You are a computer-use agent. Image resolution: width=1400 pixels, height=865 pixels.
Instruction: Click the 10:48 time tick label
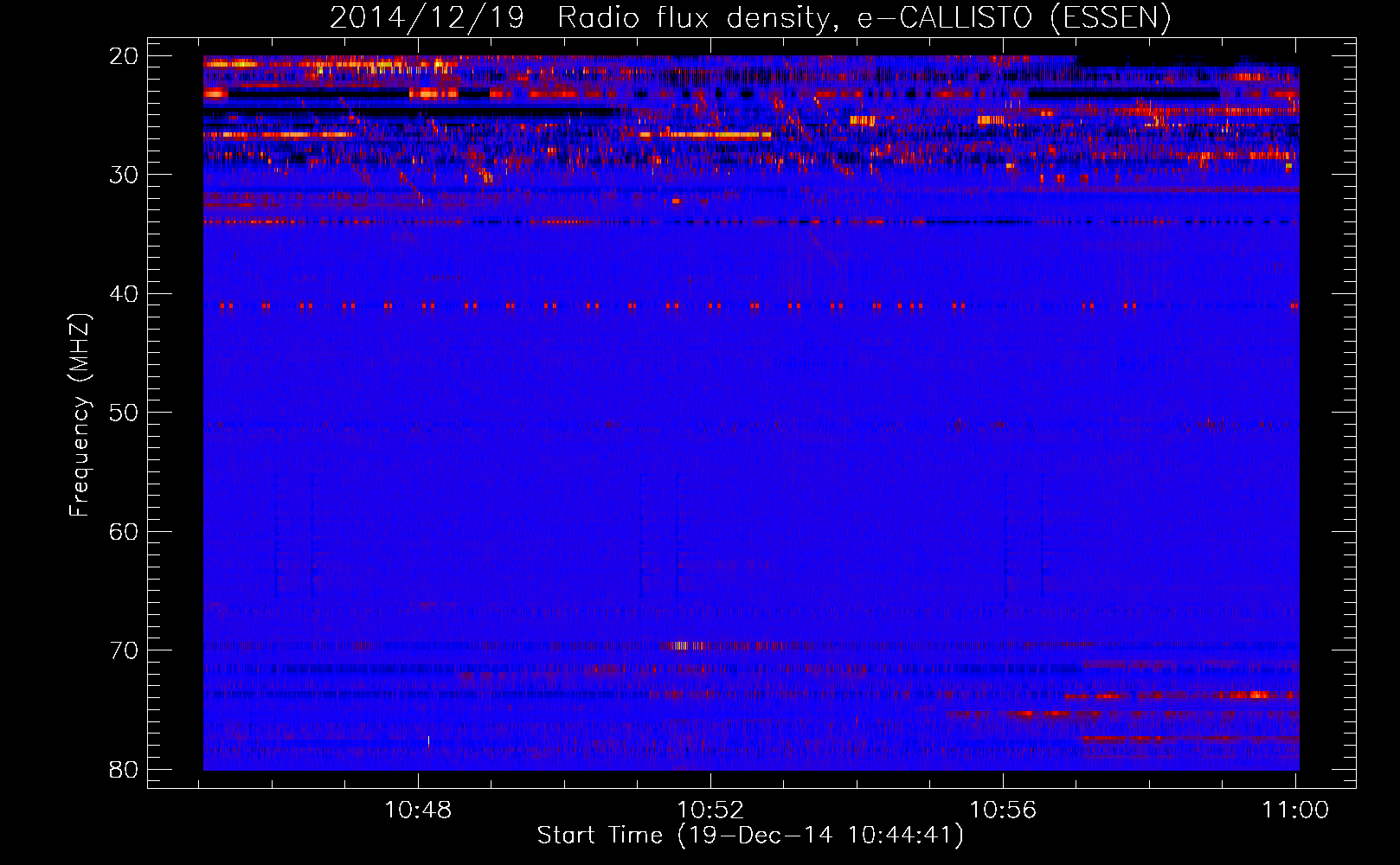click(x=418, y=811)
